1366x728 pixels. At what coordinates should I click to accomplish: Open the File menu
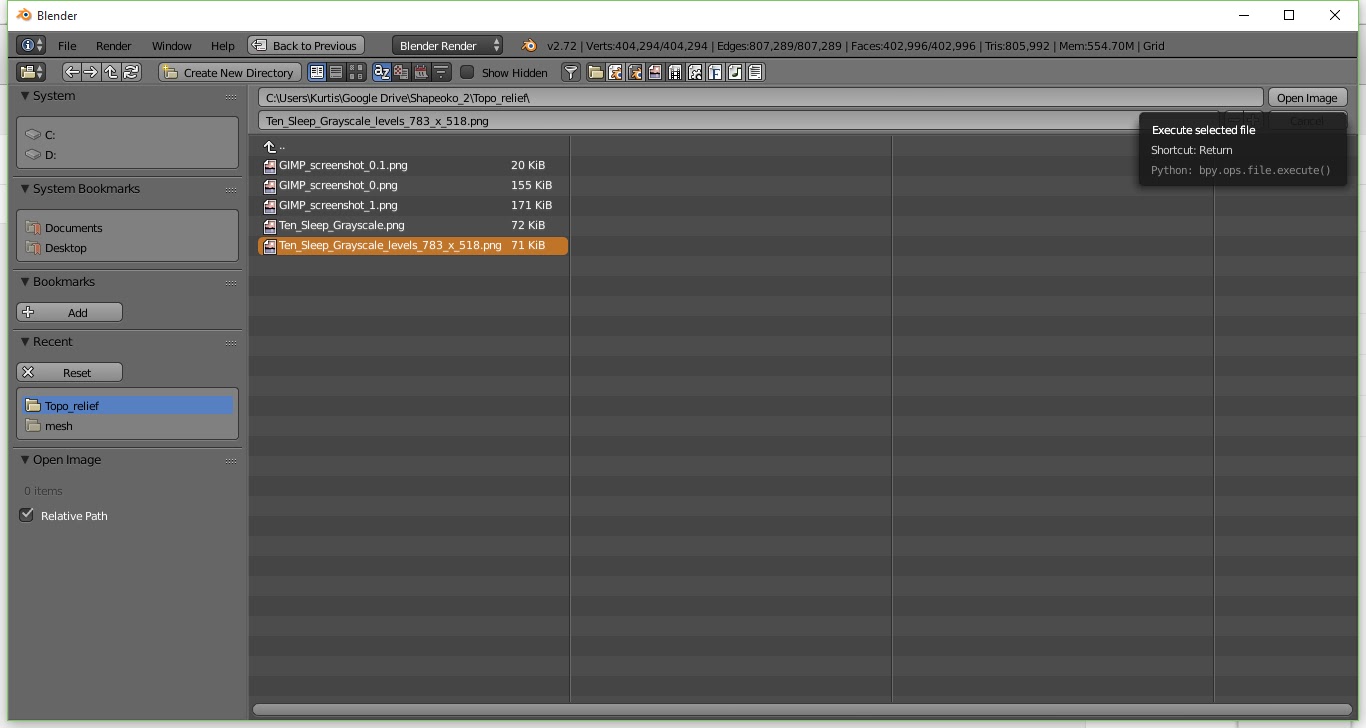(67, 46)
